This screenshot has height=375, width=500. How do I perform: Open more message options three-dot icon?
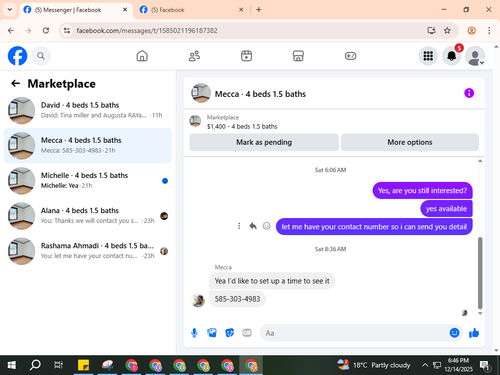point(239,226)
